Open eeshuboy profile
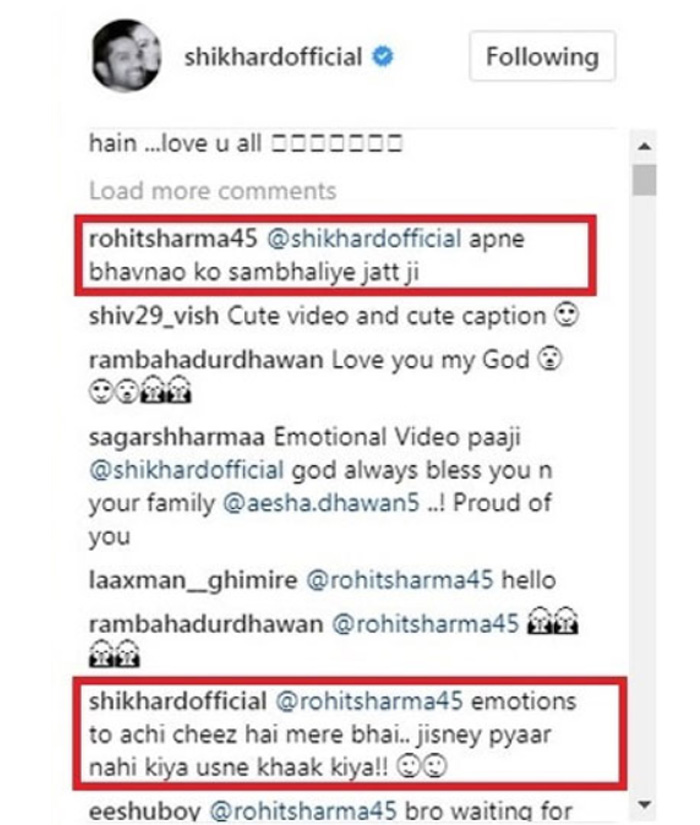 [x=145, y=811]
